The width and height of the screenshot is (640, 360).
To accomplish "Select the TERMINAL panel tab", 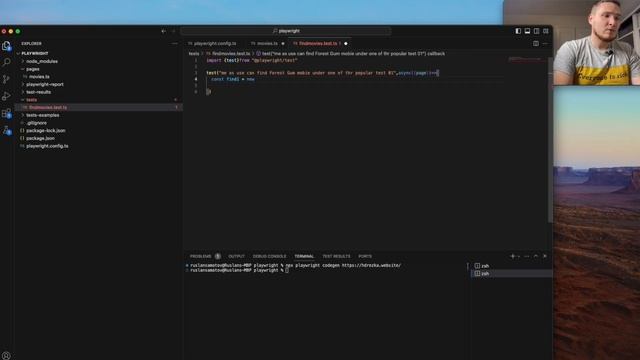I will pos(304,256).
